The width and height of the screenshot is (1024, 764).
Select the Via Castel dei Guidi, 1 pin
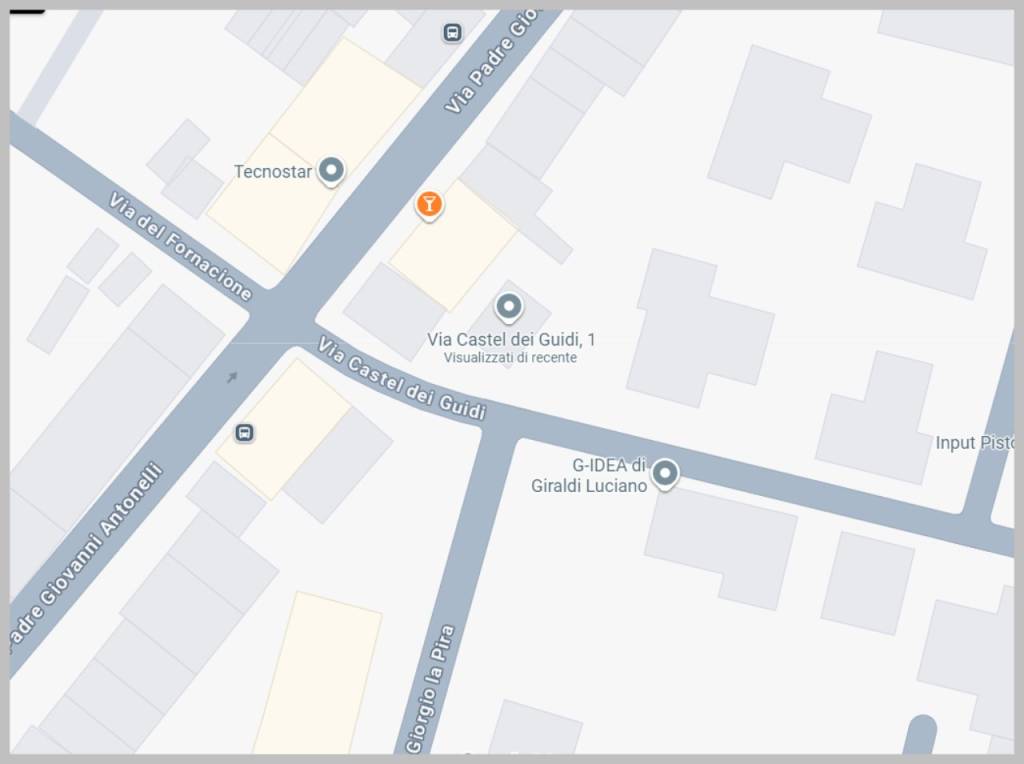coord(509,307)
